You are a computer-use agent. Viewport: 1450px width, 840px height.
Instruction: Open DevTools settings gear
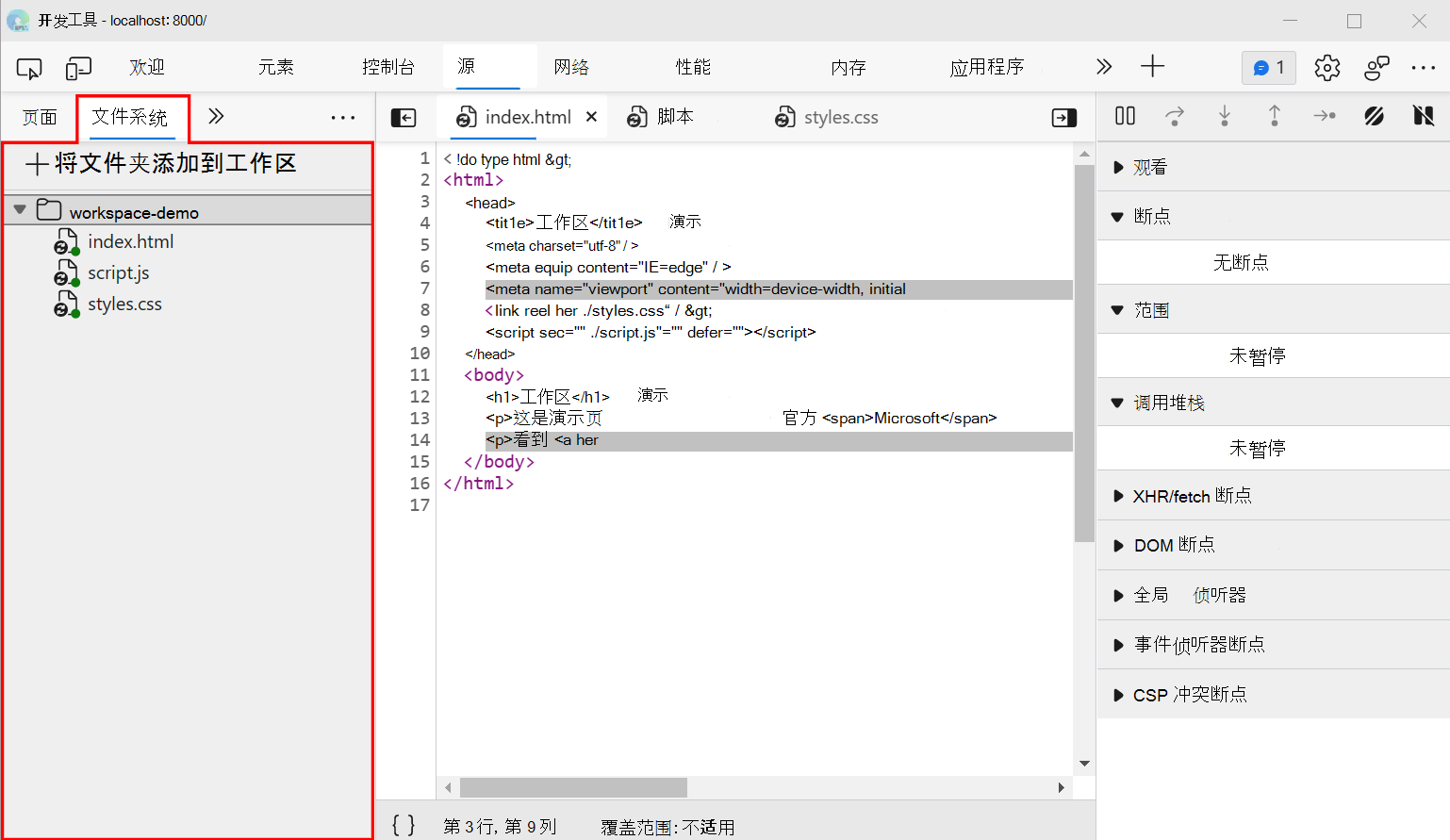click(x=1327, y=68)
